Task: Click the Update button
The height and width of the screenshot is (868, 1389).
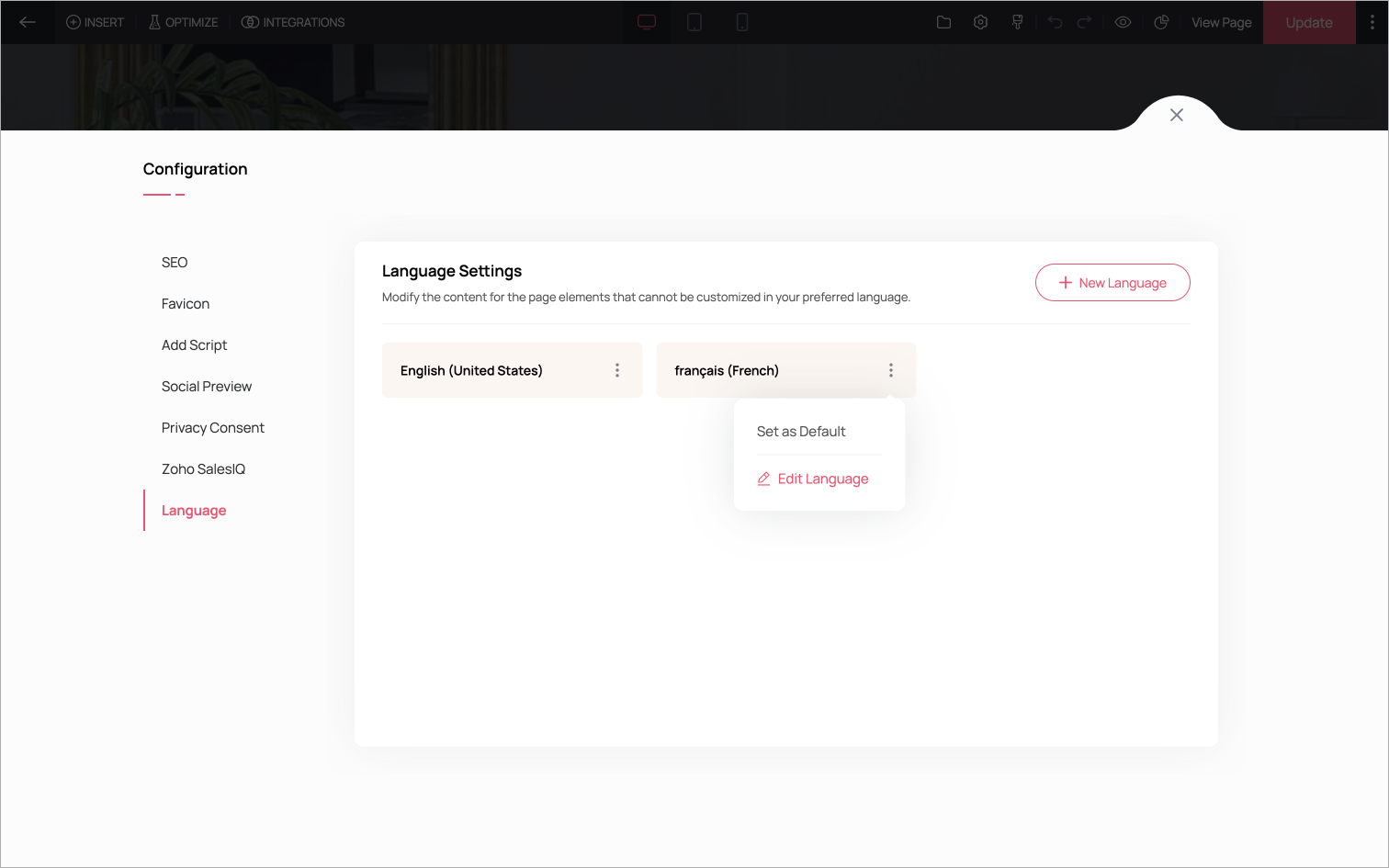Action: click(x=1309, y=22)
